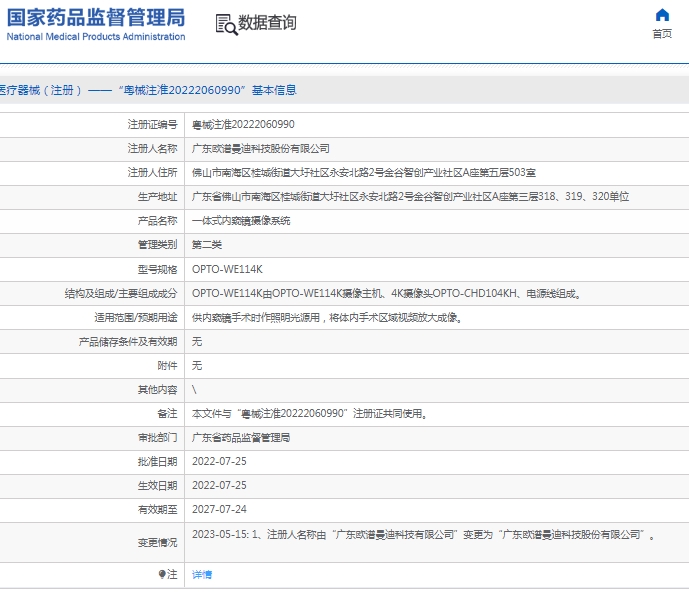This screenshot has width=689, height=592.
Task: Click the 注册人住所 row label
Action: [152, 173]
